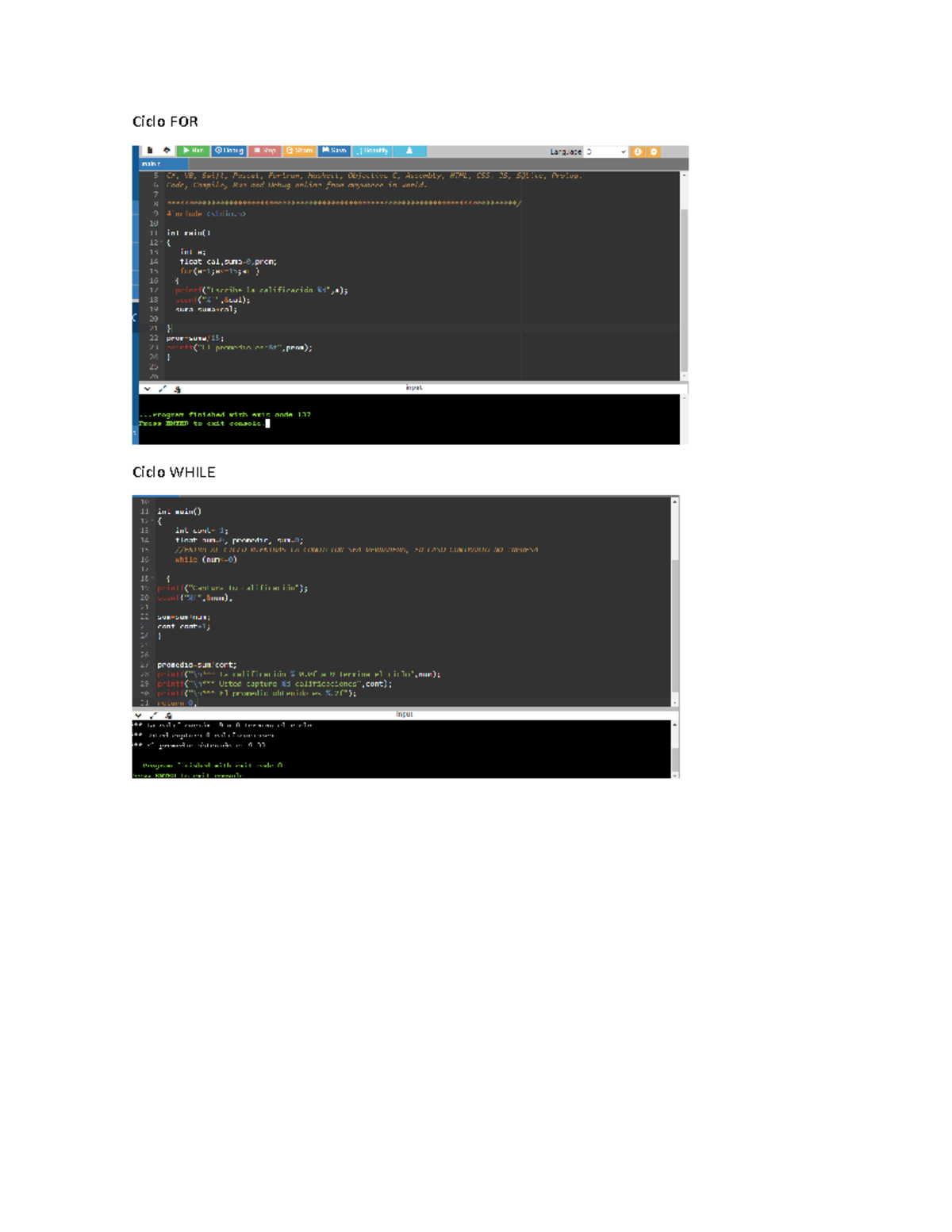Toggle Debug mode on the toolbar
This screenshot has width=952, height=1232.
tap(229, 150)
